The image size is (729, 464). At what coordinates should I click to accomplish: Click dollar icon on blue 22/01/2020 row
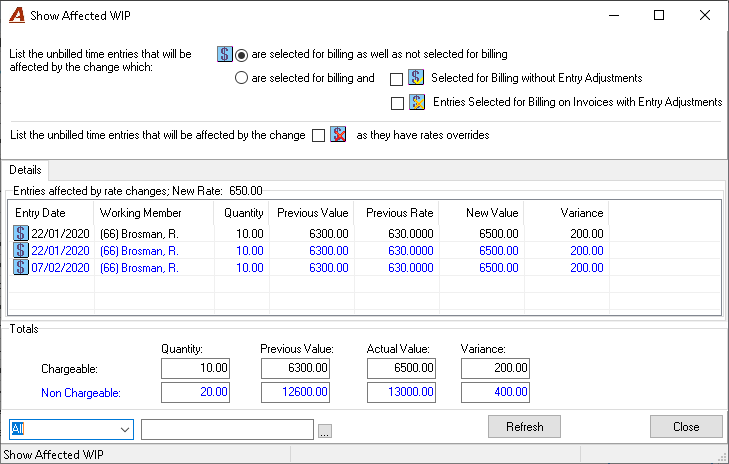click(x=20, y=250)
